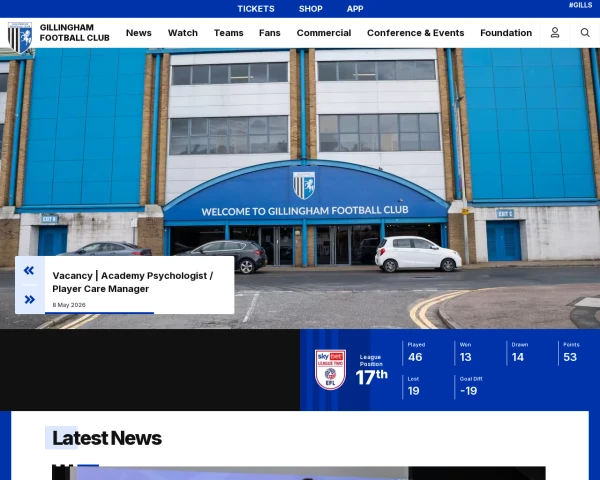Click the featured story progress bar
Screen dimensions: 600x480
click(x=99, y=313)
